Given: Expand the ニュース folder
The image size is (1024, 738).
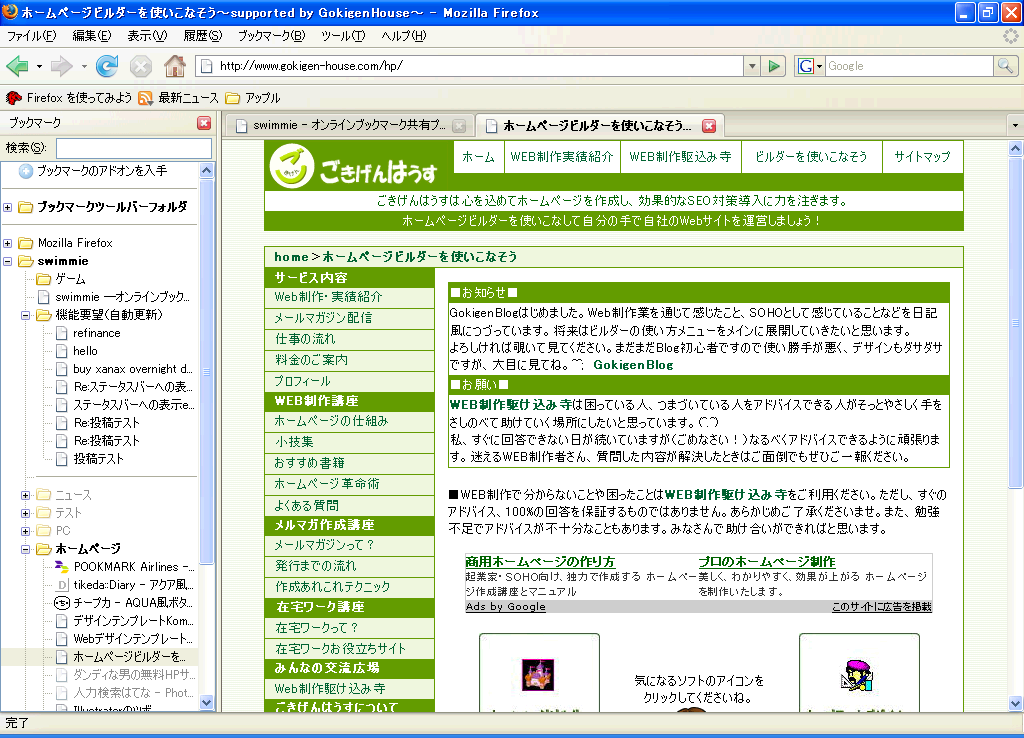Looking at the screenshot, I should pyautogui.click(x=25, y=496).
